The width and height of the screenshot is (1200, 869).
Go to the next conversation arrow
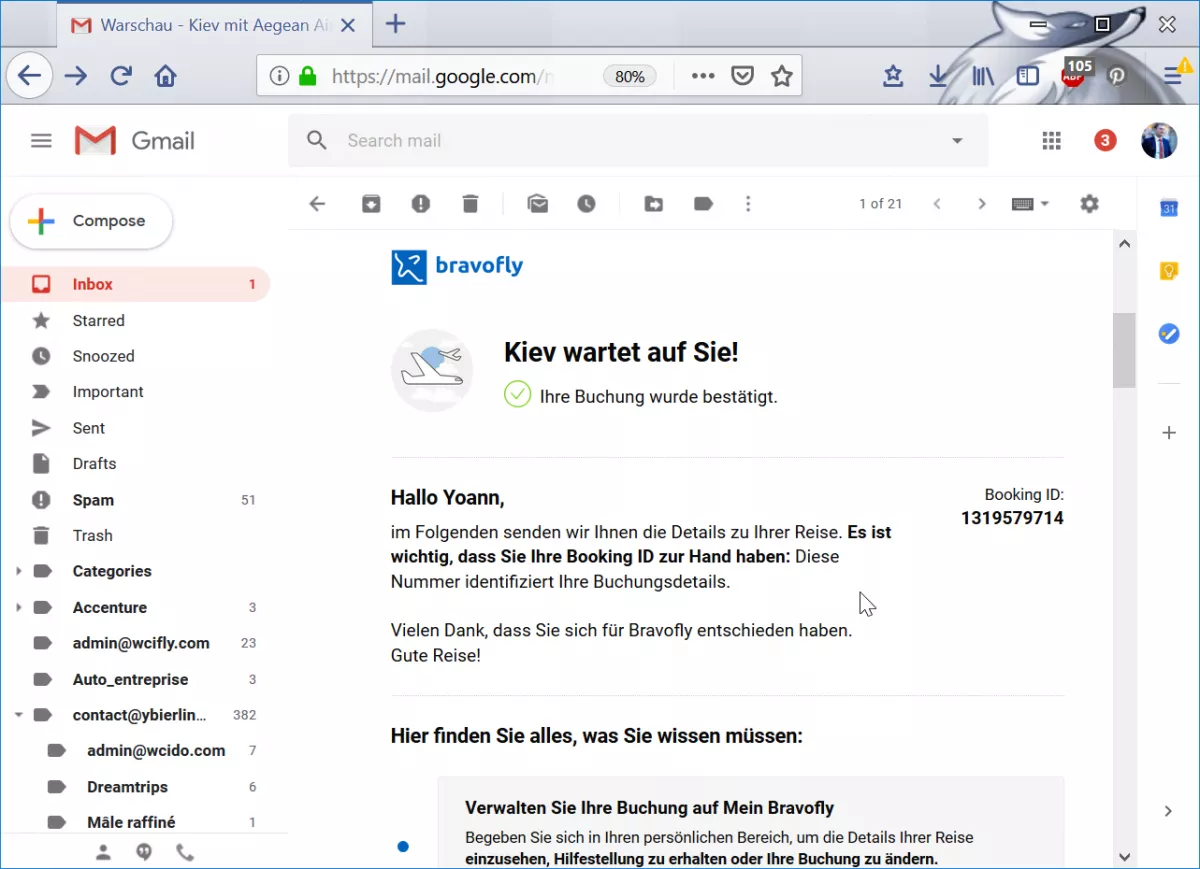[982, 204]
